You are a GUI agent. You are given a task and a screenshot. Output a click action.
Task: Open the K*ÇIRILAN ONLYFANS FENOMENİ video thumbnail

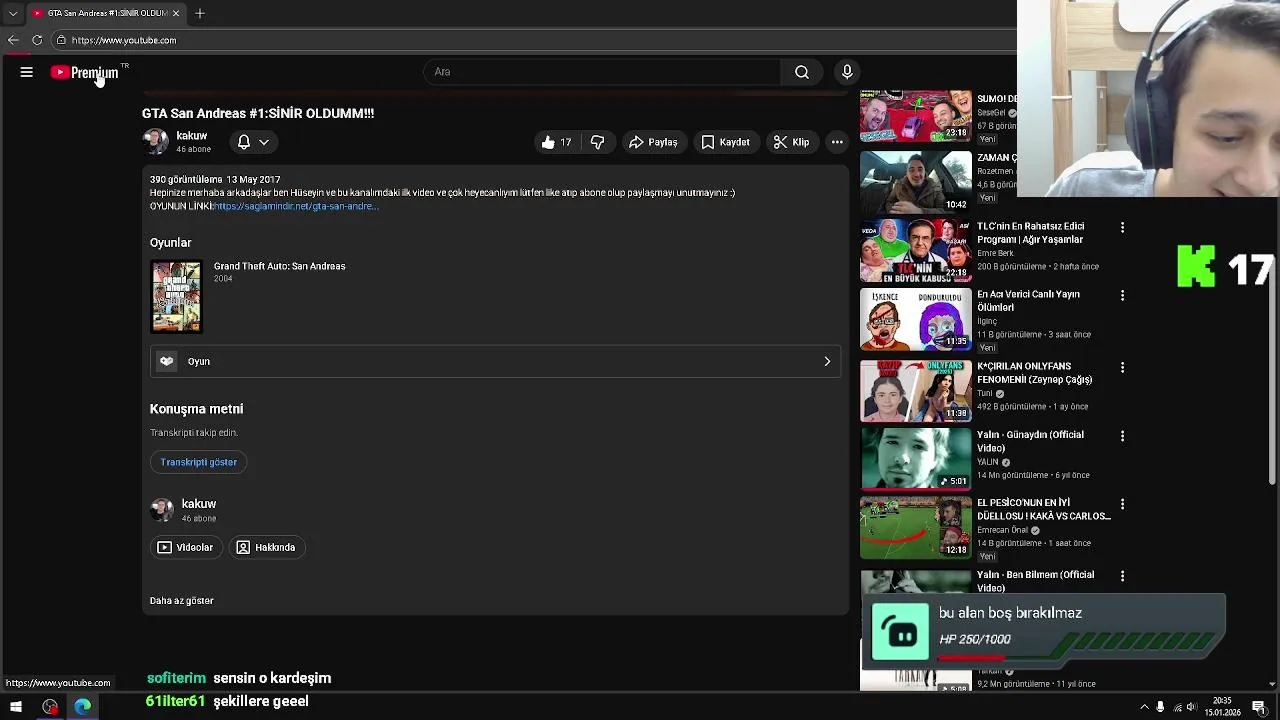(x=916, y=390)
